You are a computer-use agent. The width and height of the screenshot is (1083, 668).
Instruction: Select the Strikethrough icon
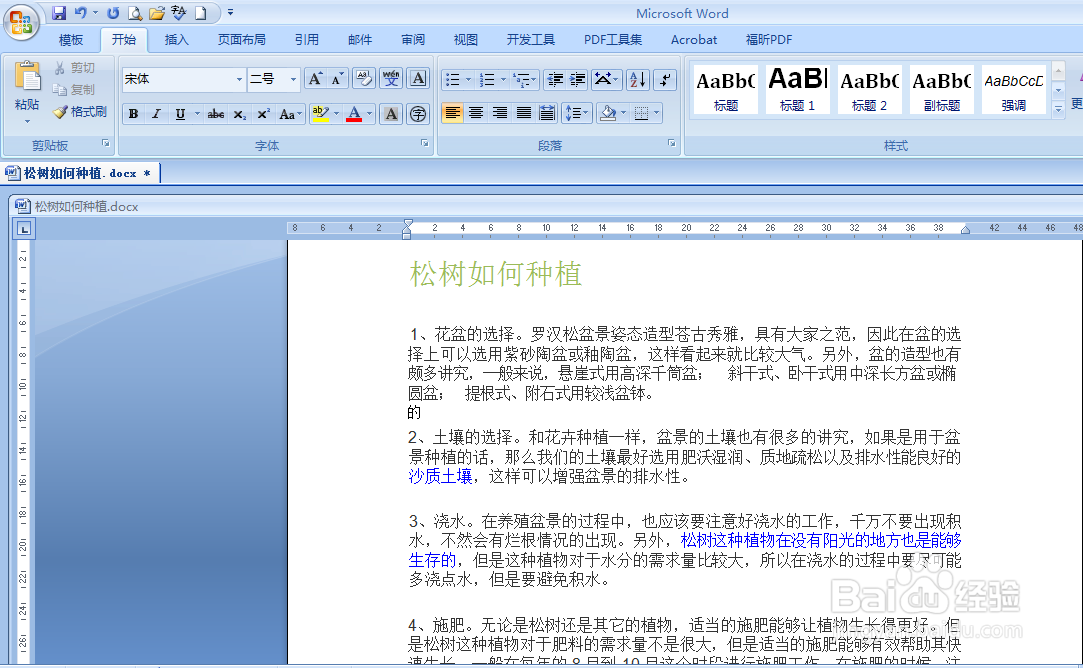(216, 113)
